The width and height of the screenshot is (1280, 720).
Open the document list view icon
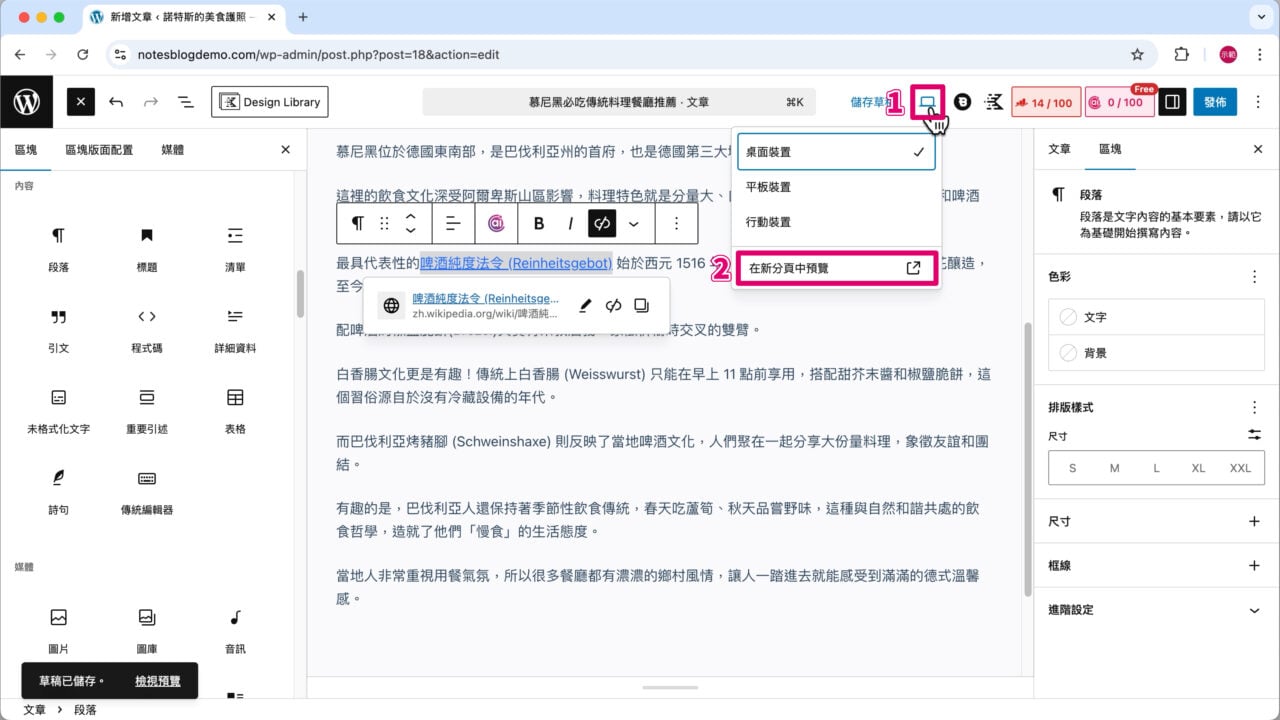tap(186, 101)
